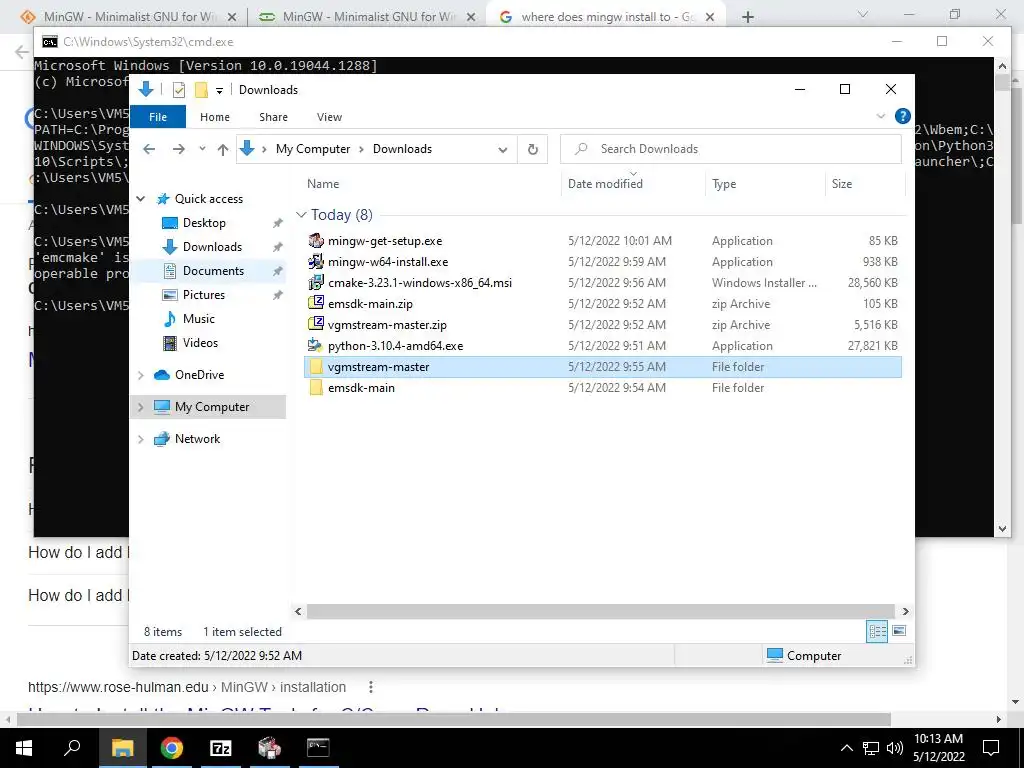1024x768 pixels.
Task: Open the volume control in system tray
Action: coord(895,748)
